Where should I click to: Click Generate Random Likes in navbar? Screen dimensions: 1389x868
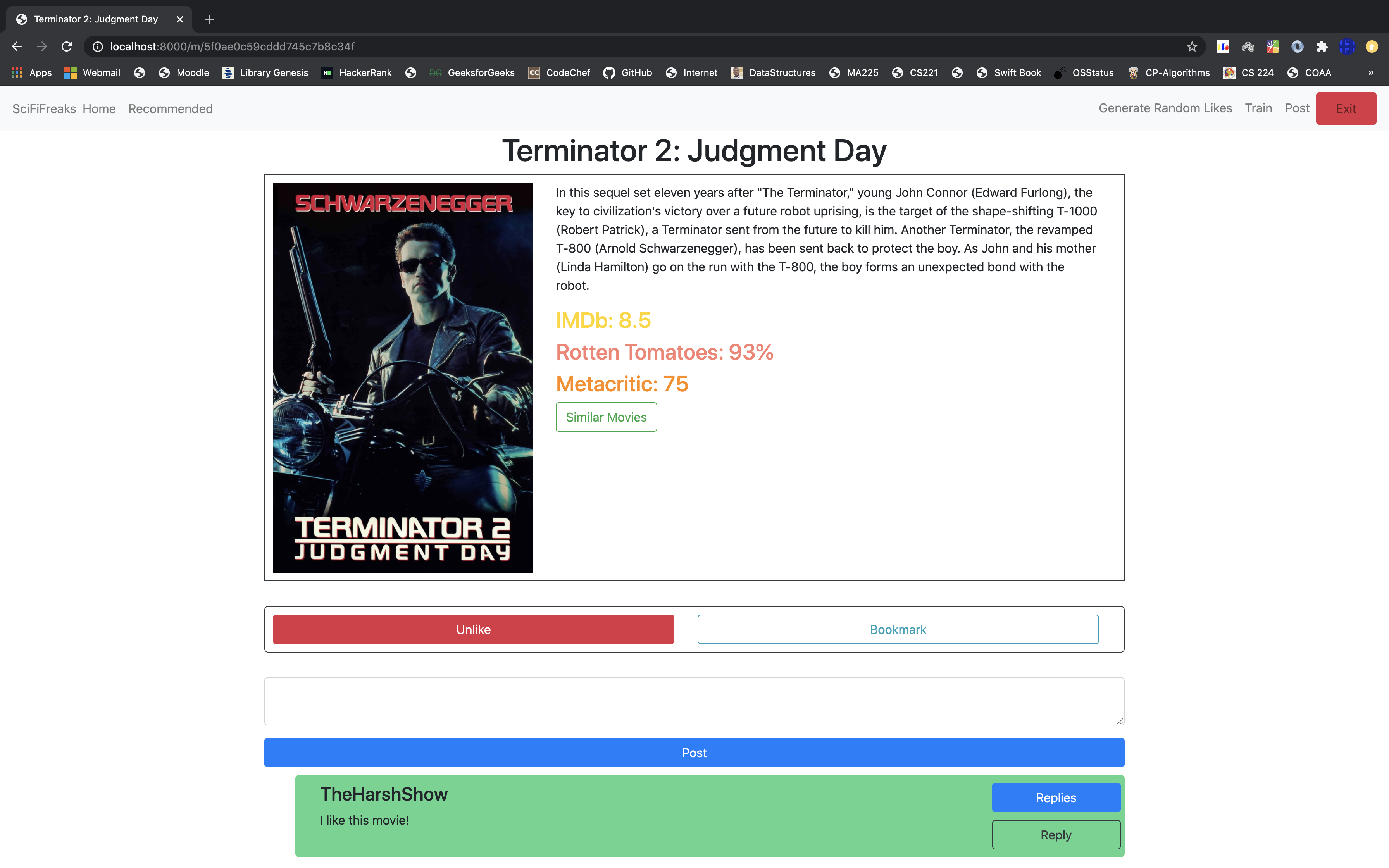[1165, 108]
